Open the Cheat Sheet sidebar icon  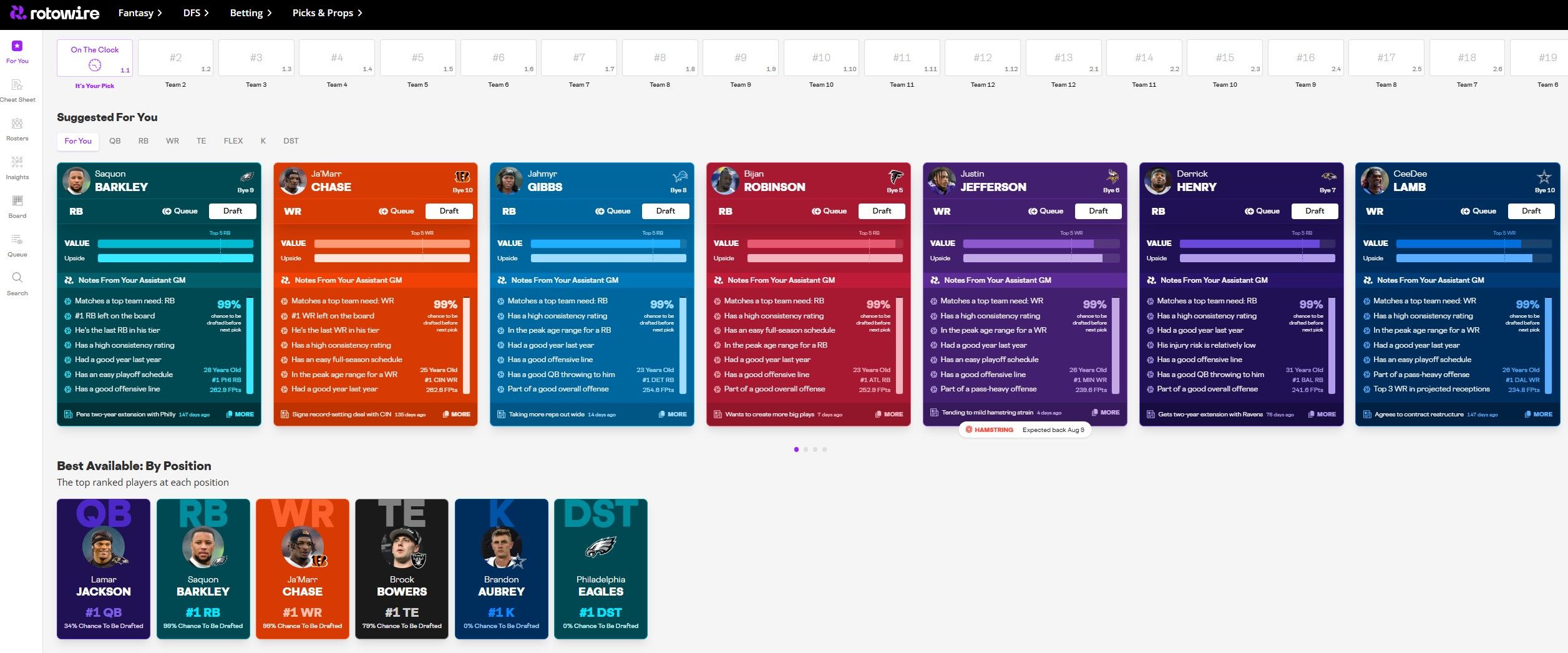pos(17,84)
